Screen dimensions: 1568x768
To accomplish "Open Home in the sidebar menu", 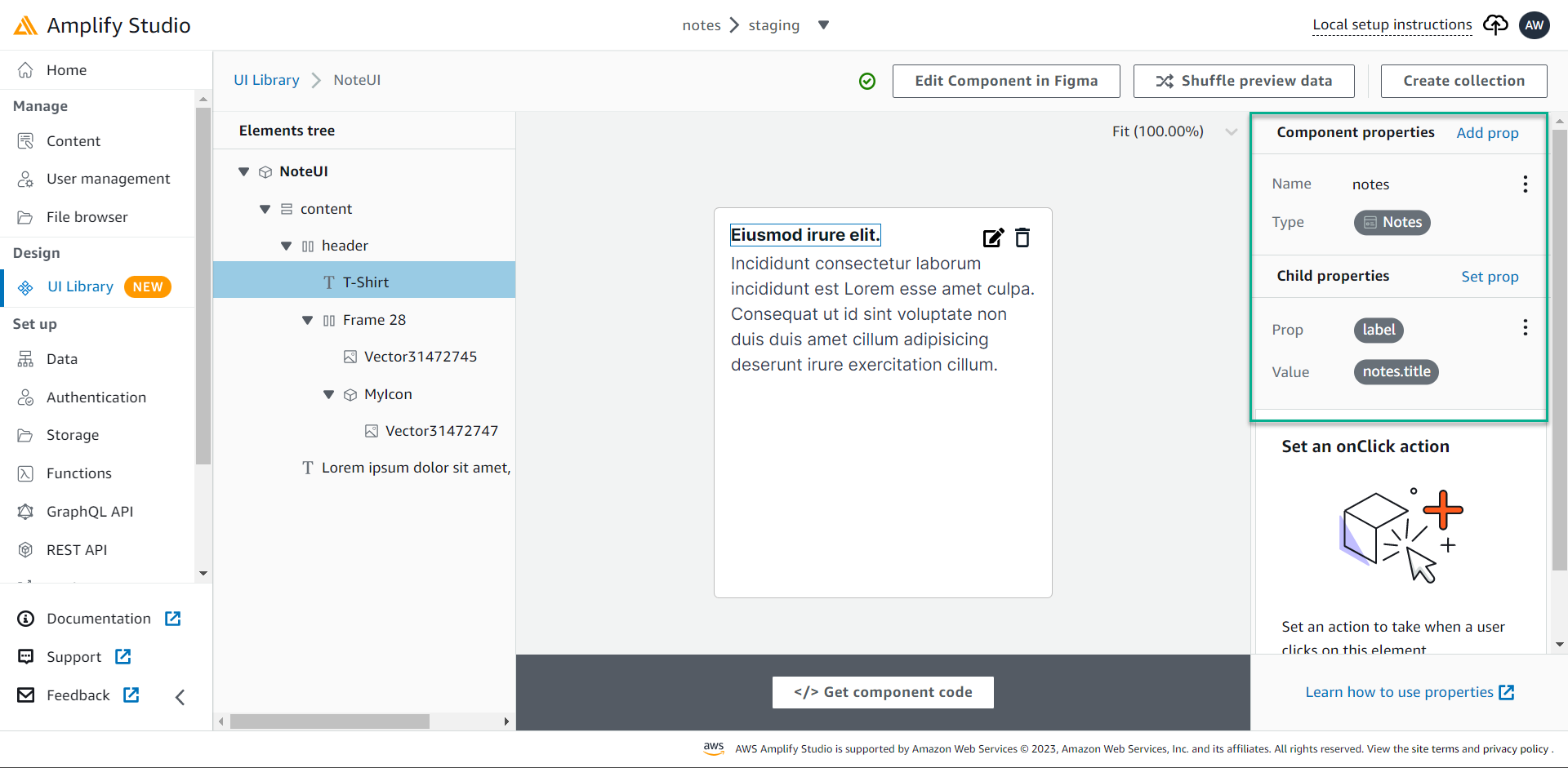I will pos(66,70).
